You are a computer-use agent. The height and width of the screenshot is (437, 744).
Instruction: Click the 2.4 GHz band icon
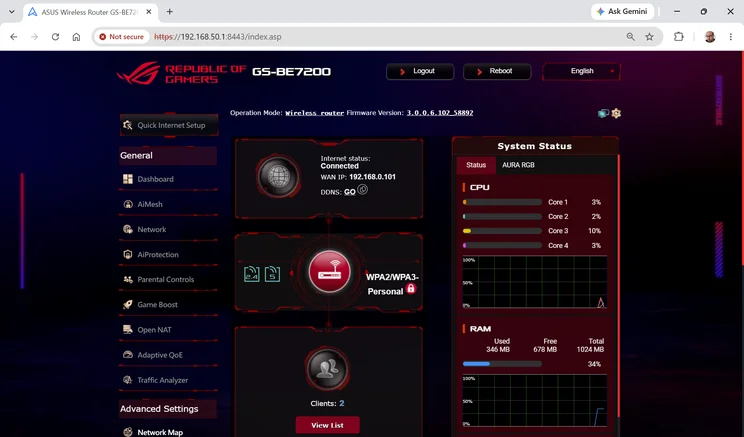(x=251, y=274)
